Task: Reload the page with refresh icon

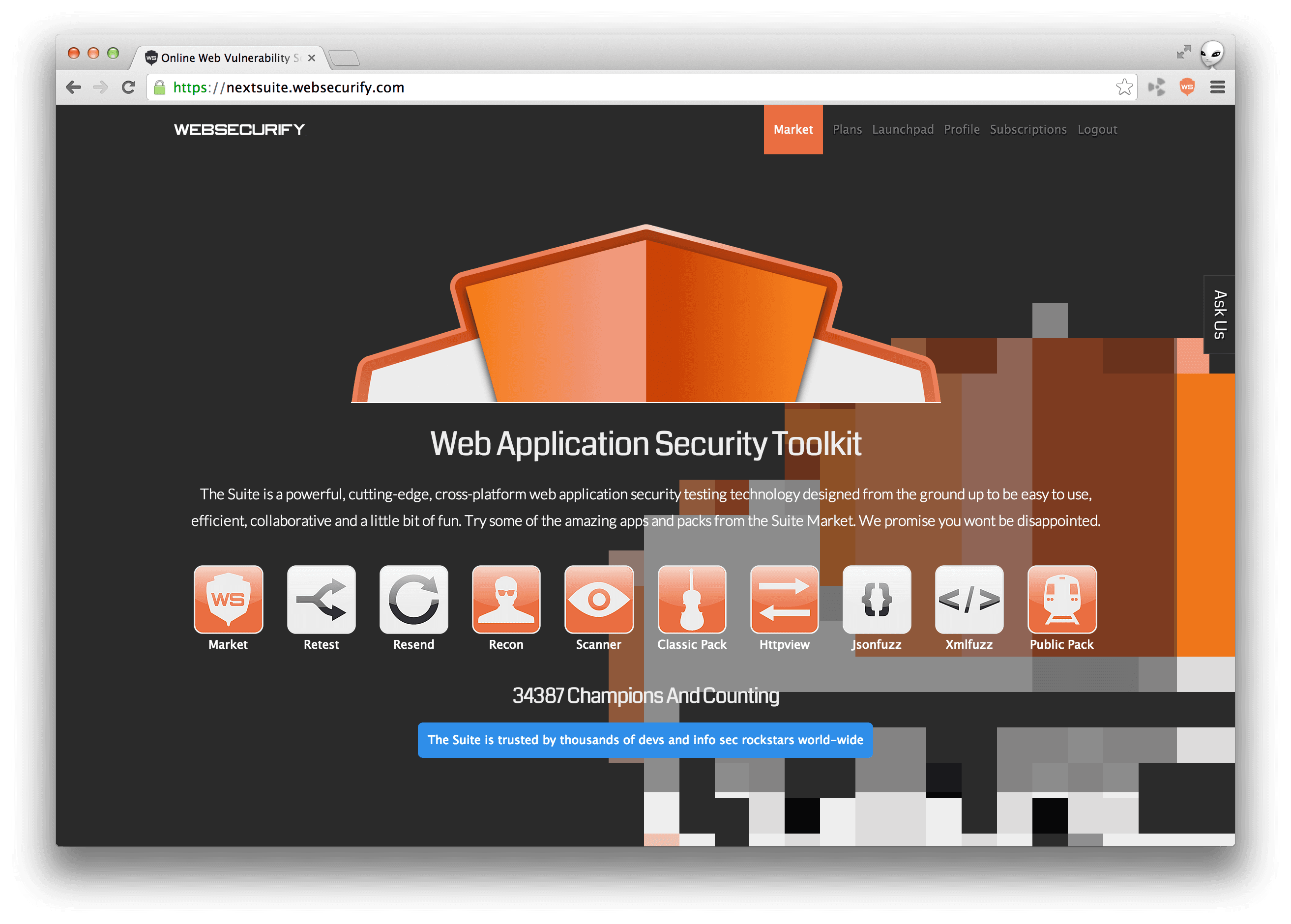Action: point(129,87)
